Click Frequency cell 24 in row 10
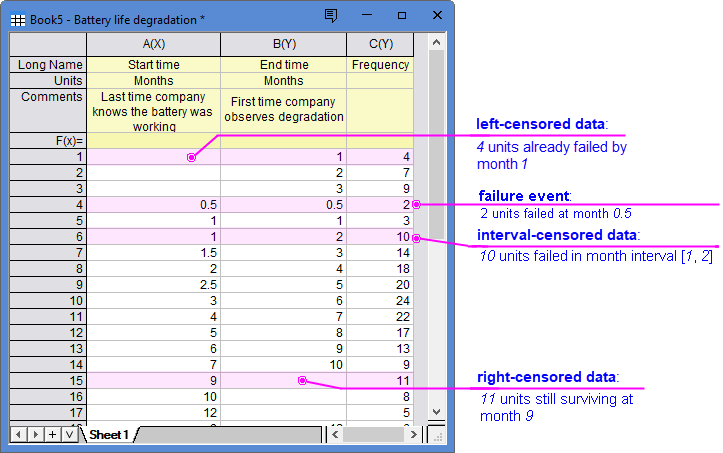 coord(380,301)
